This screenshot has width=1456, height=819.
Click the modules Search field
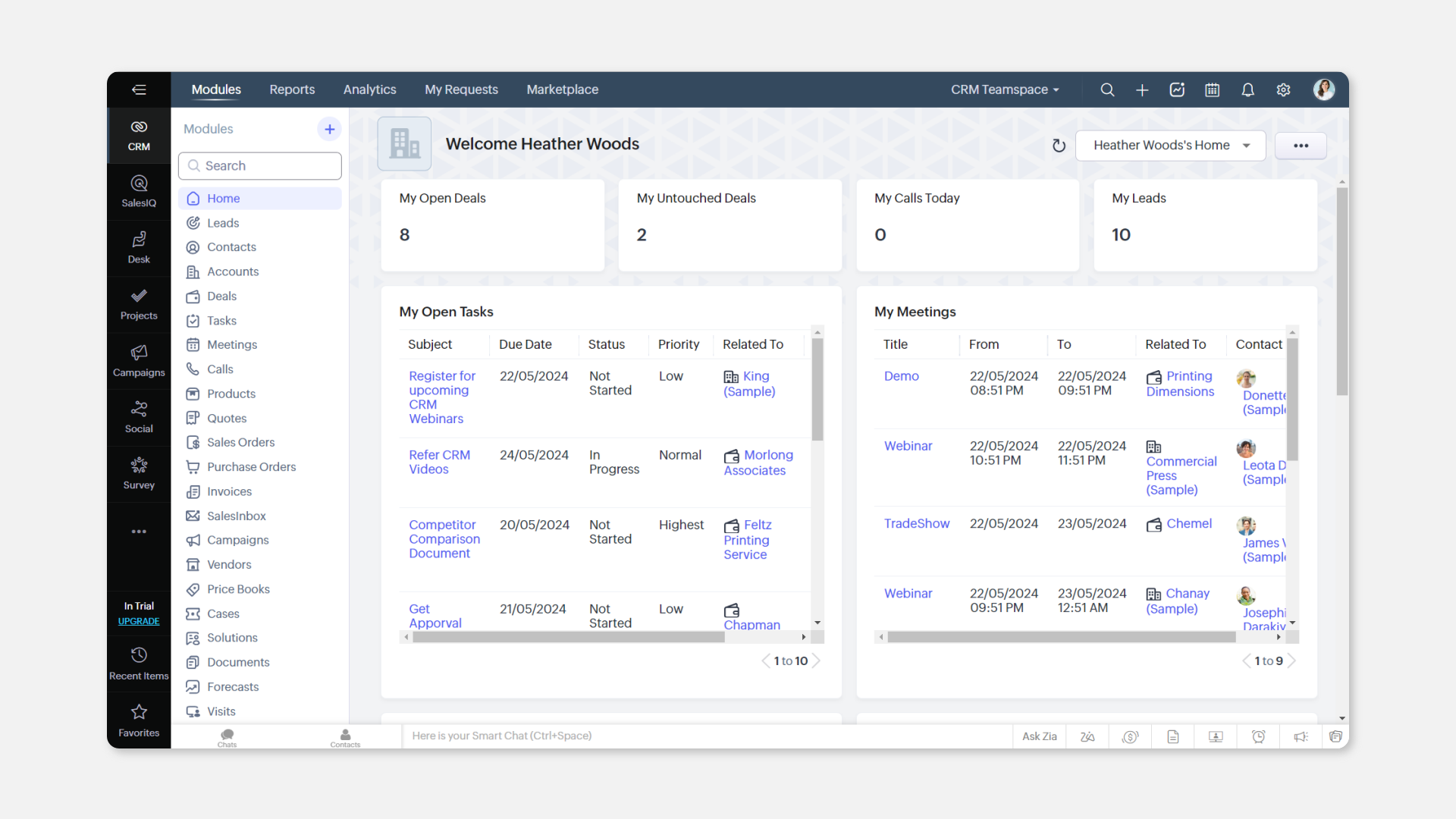(260, 166)
